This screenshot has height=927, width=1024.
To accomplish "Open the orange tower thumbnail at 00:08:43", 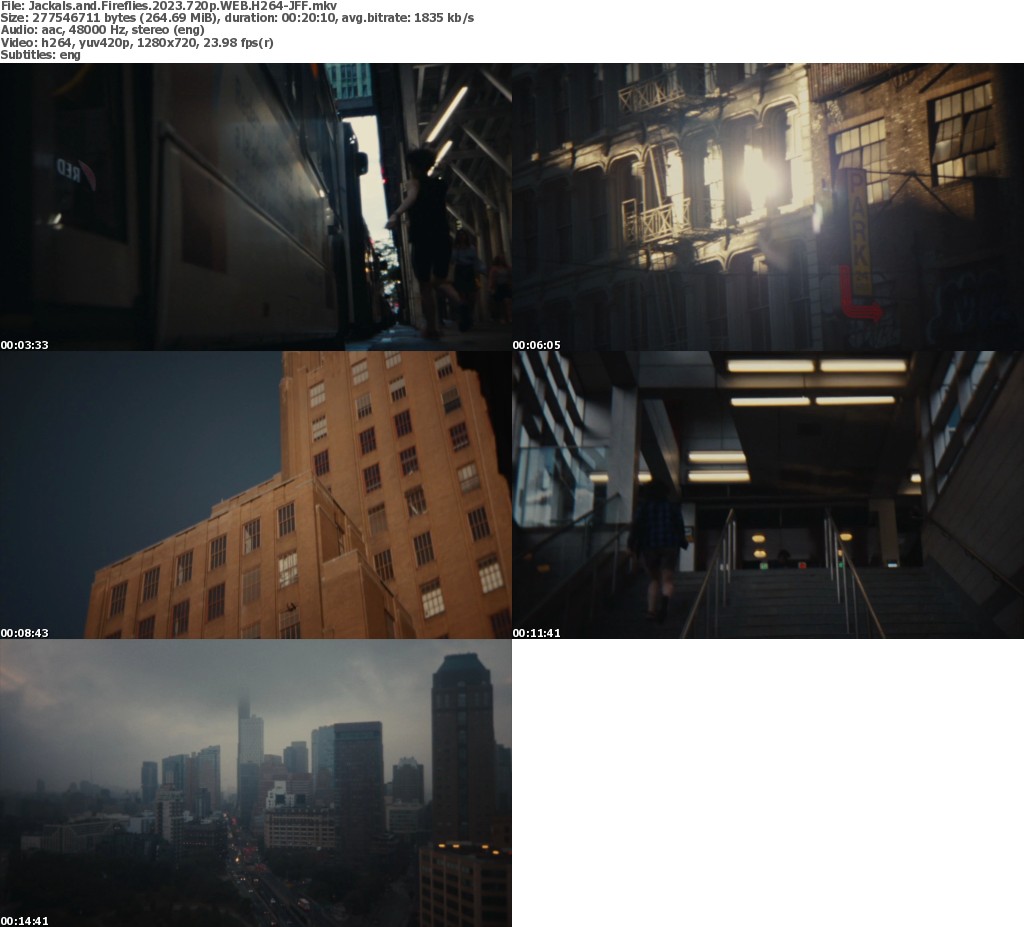I will click(255, 494).
